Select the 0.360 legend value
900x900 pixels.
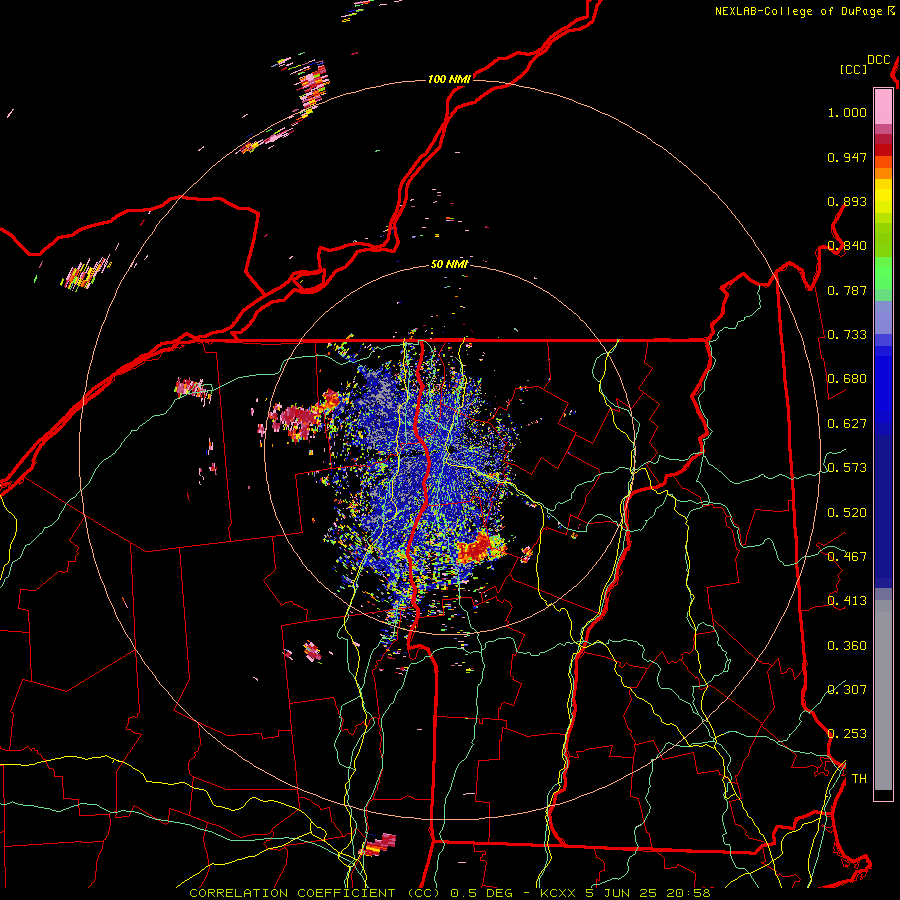click(x=847, y=645)
